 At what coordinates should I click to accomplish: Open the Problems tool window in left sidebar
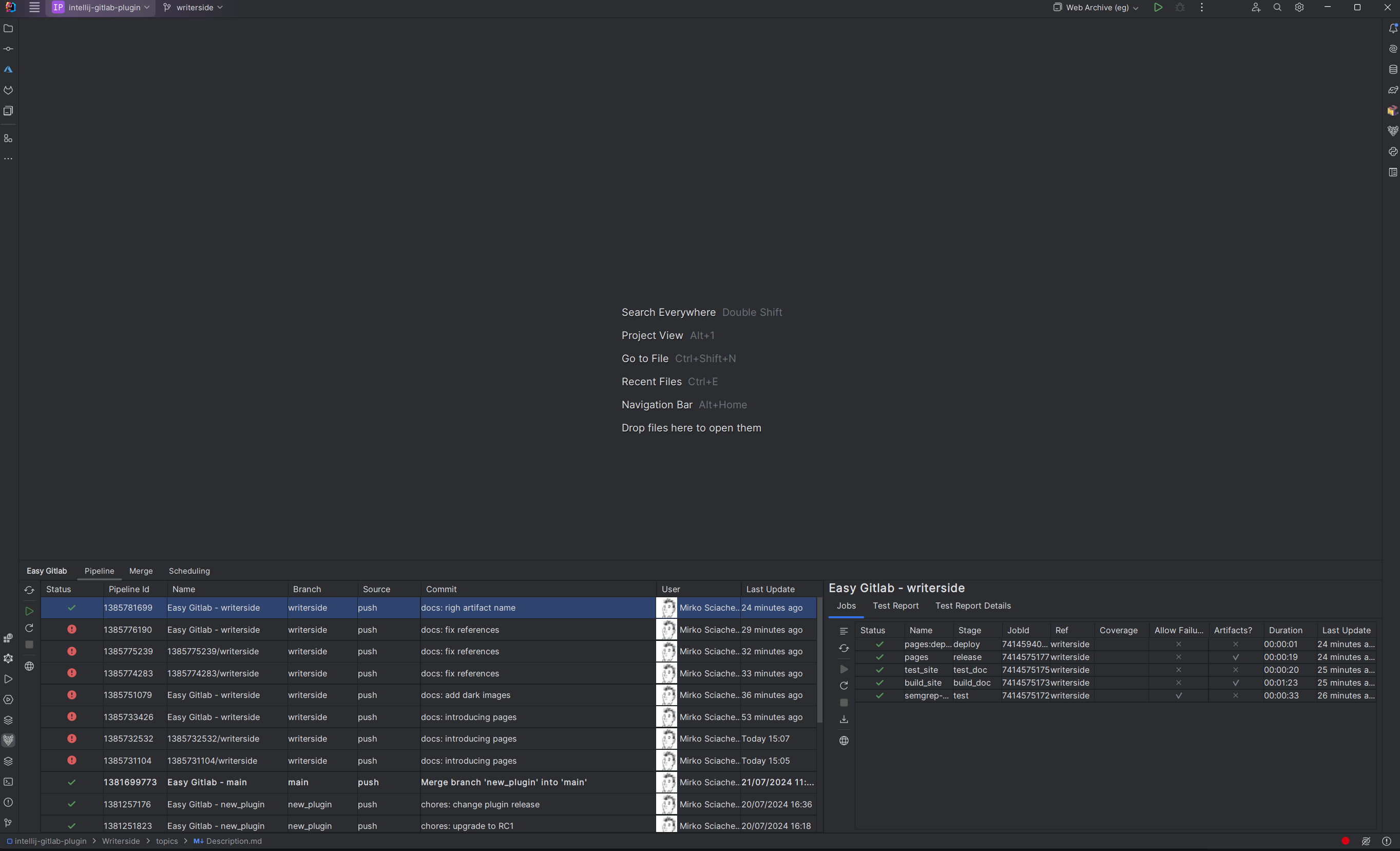tap(9, 802)
